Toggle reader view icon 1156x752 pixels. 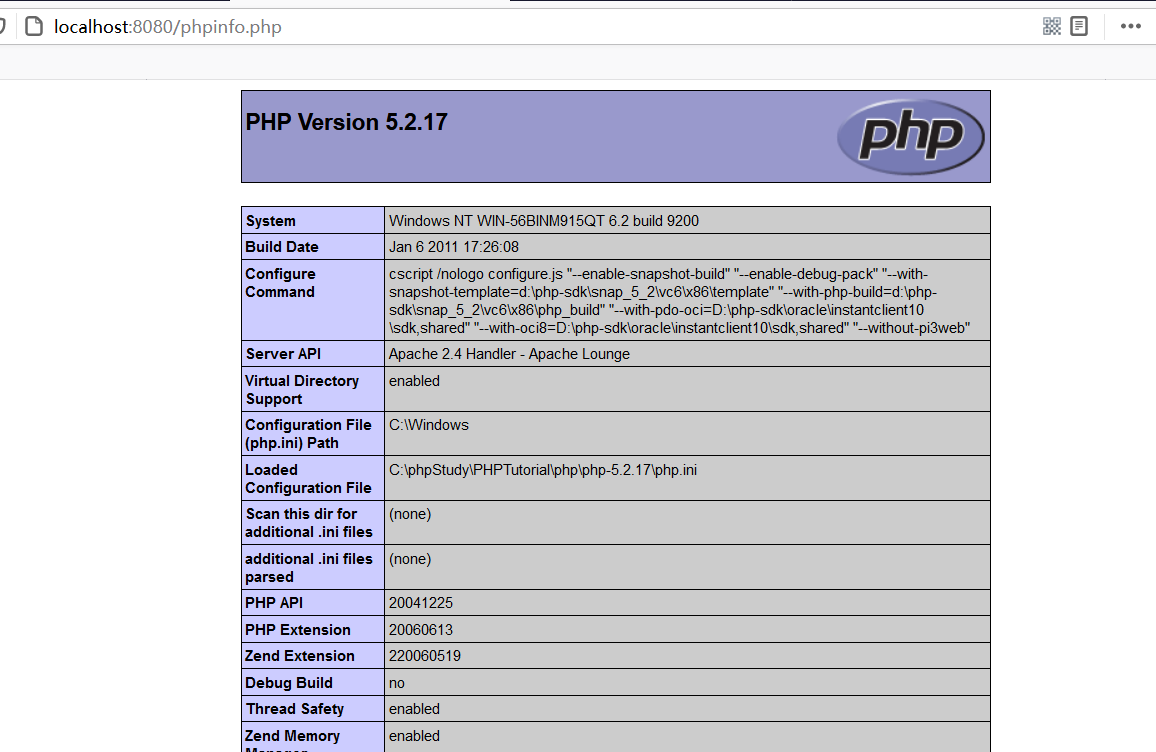point(1079,27)
